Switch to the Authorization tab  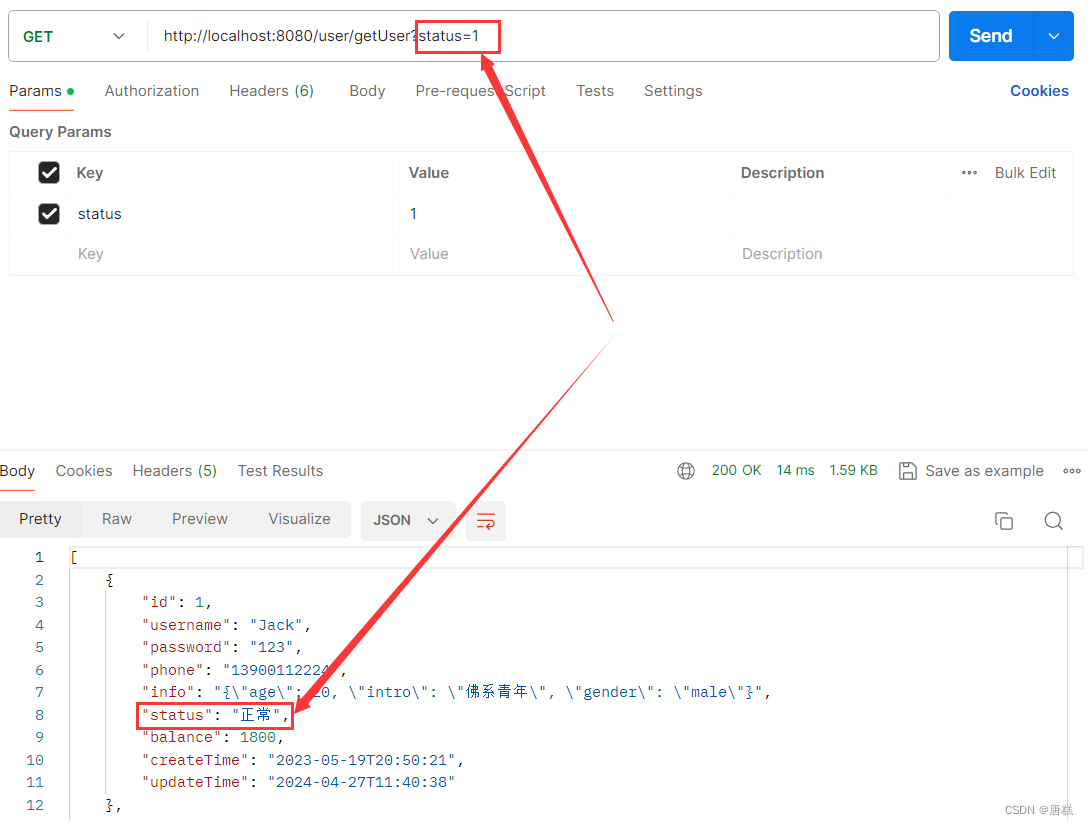coord(151,90)
